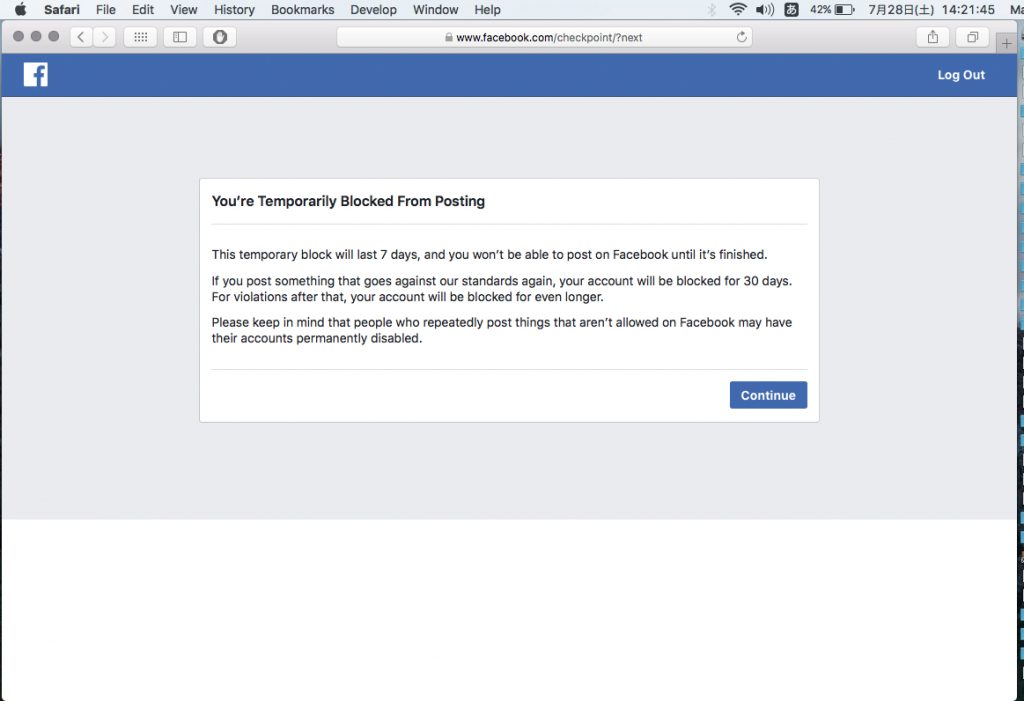This screenshot has height=701, width=1024.
Task: Reload the page with refresh icon
Action: 741,37
